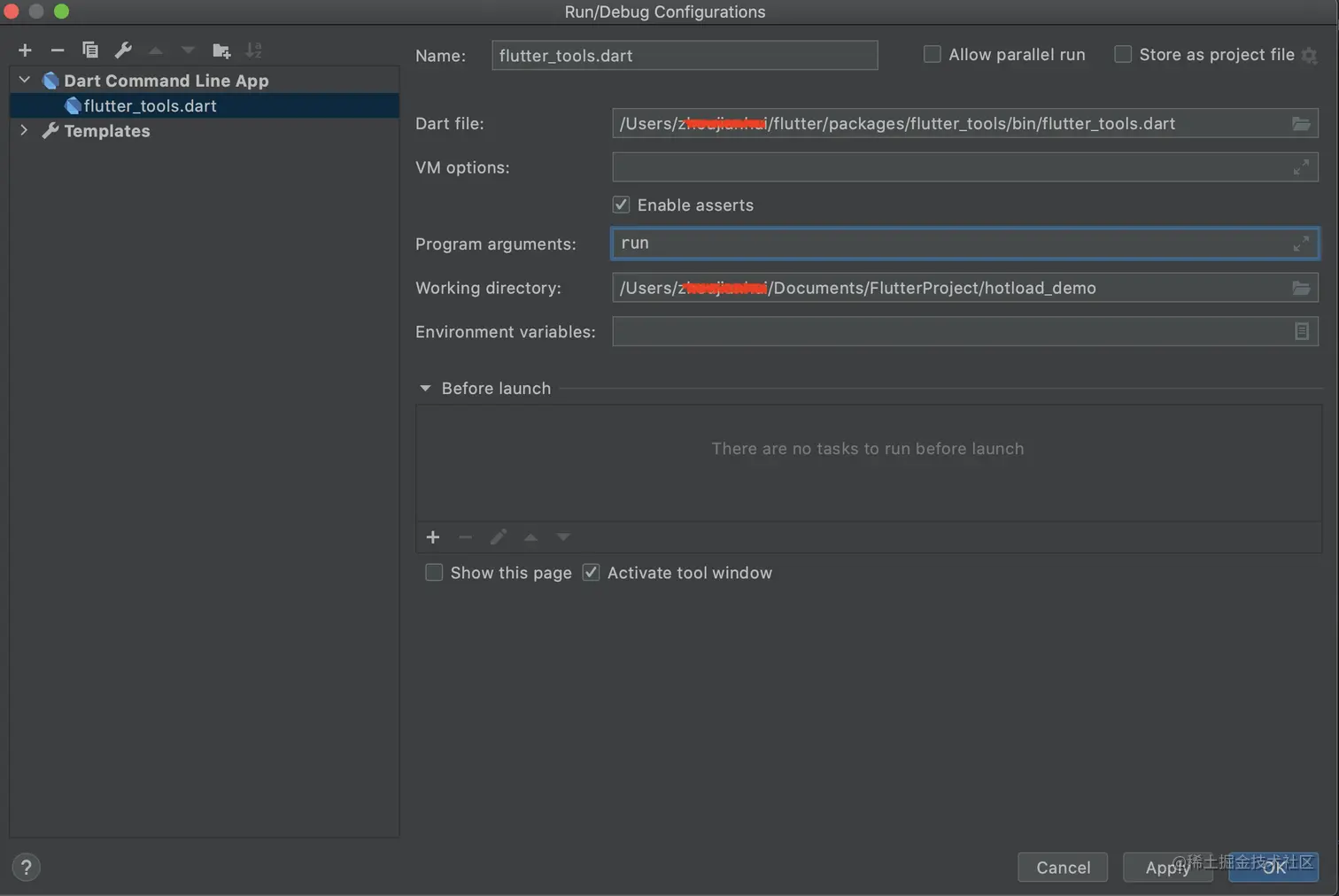Open edit templates wrench icon
The height and width of the screenshot is (896, 1339).
tap(123, 50)
